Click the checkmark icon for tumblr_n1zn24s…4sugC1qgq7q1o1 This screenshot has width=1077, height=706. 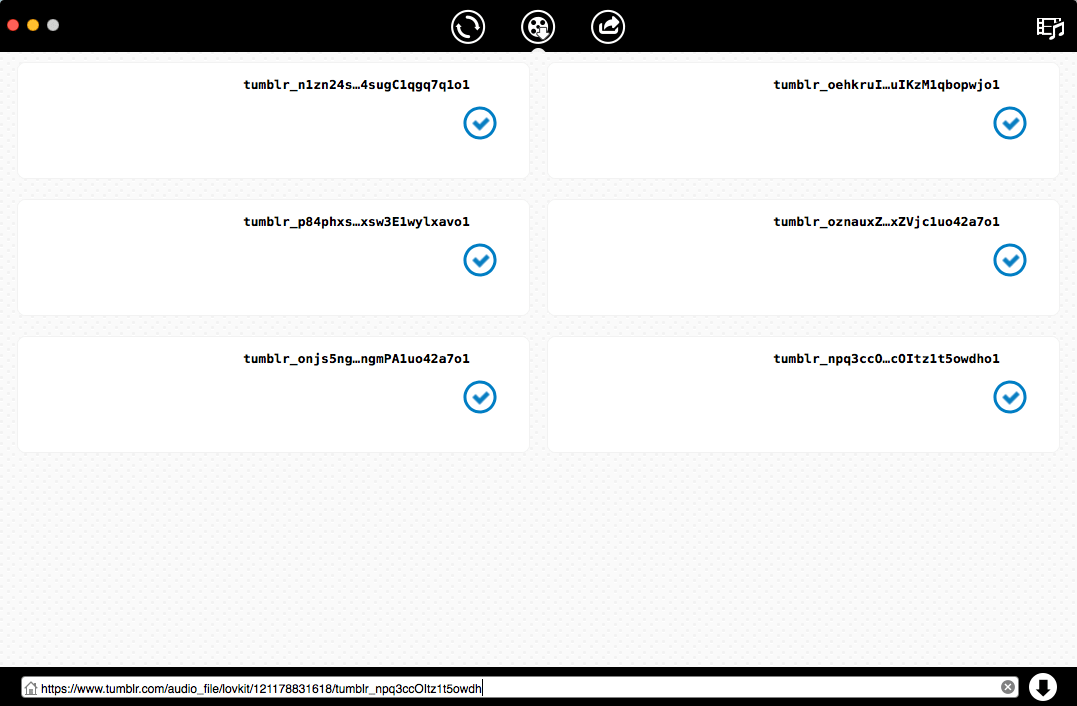pyautogui.click(x=480, y=123)
